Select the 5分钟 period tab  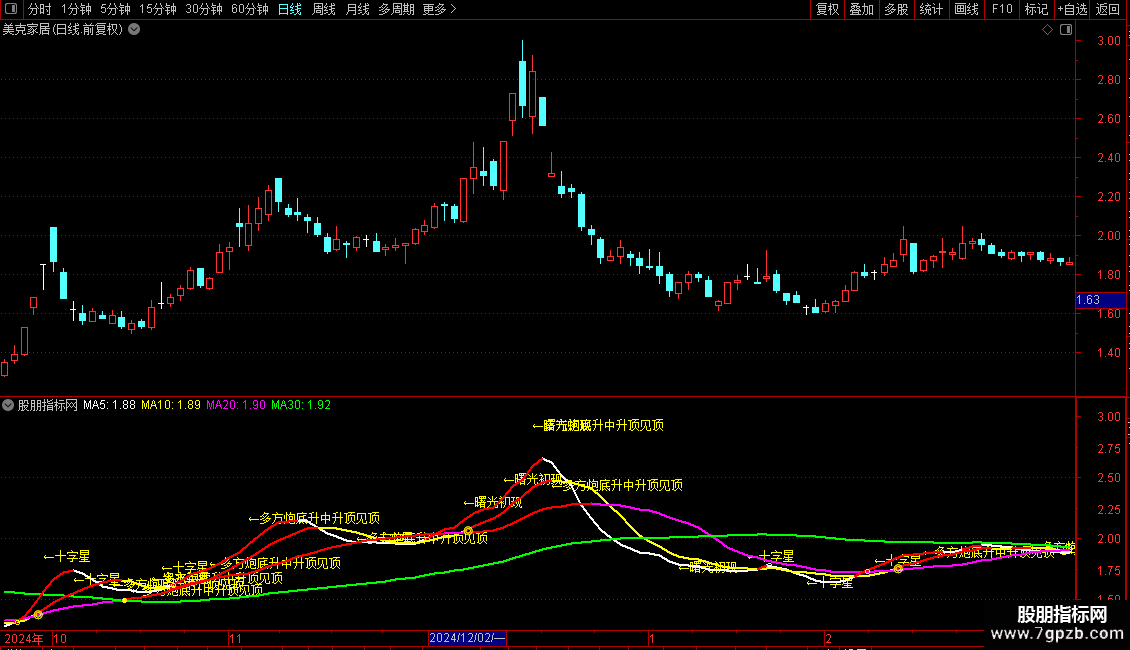click(115, 9)
